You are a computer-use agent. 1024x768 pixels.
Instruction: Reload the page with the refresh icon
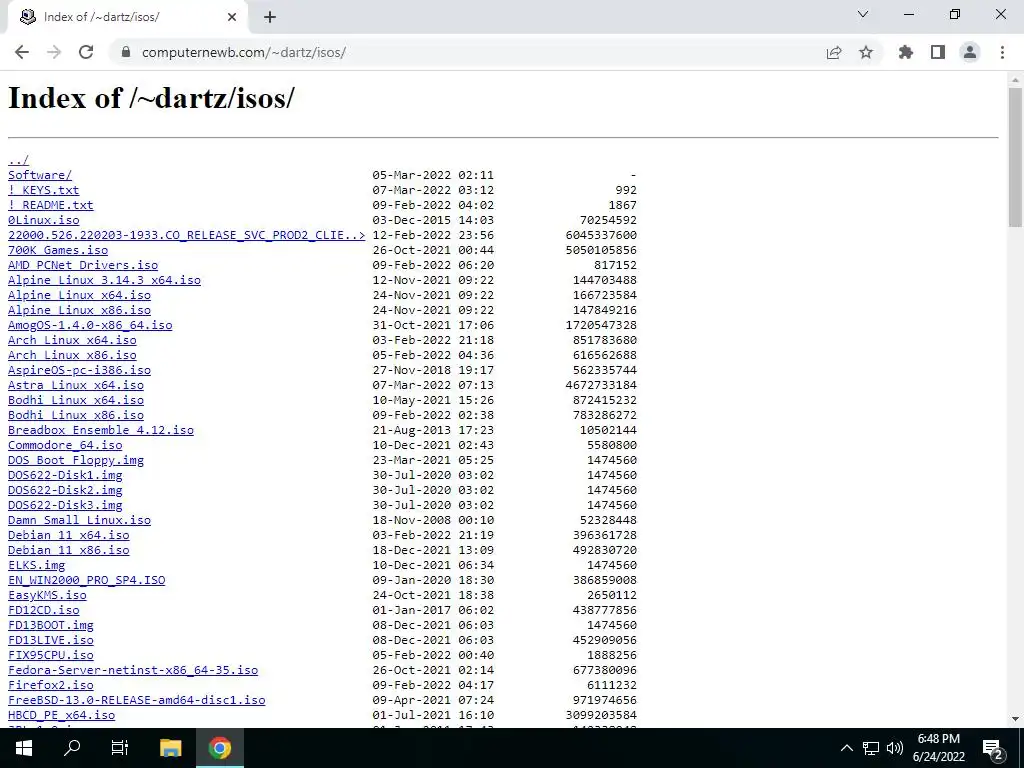86,52
